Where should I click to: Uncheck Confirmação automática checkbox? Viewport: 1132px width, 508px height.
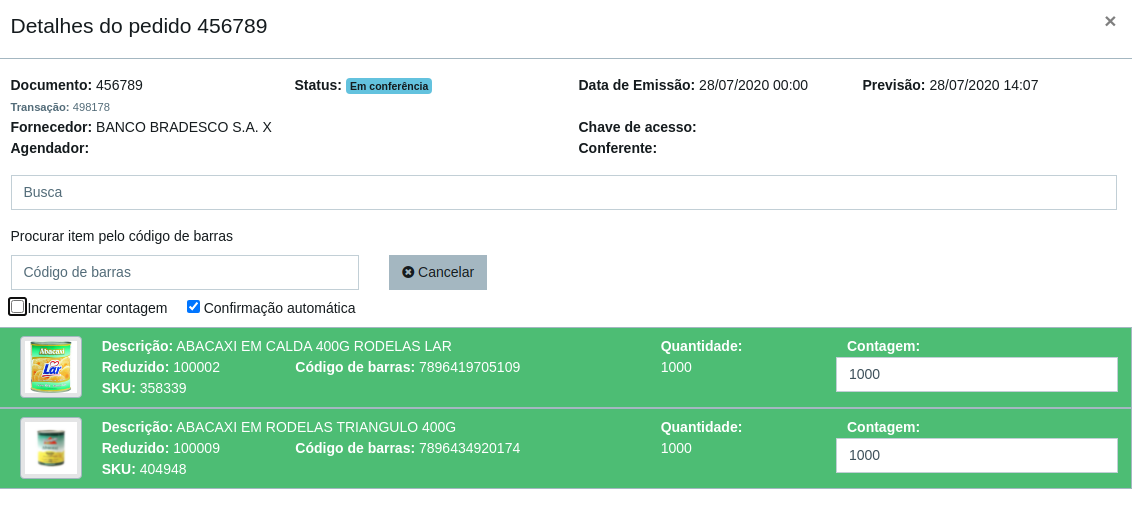coord(193,307)
